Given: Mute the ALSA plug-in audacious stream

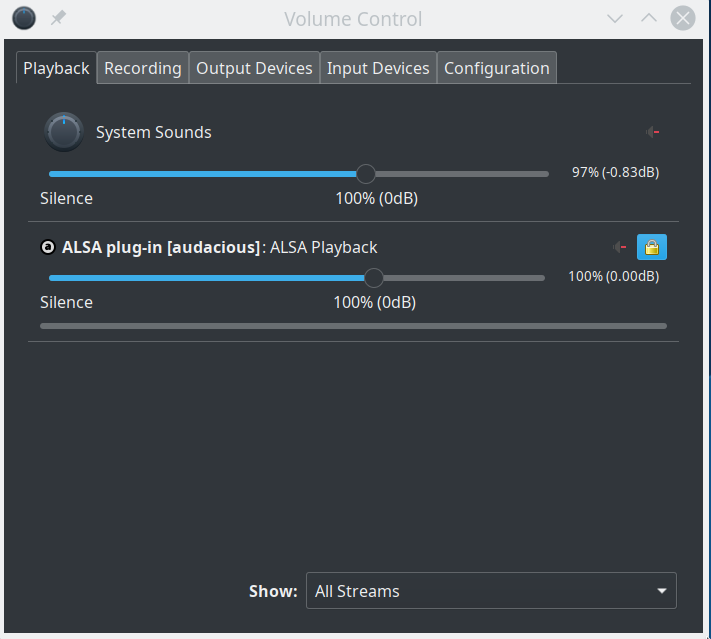Looking at the screenshot, I should (621, 247).
